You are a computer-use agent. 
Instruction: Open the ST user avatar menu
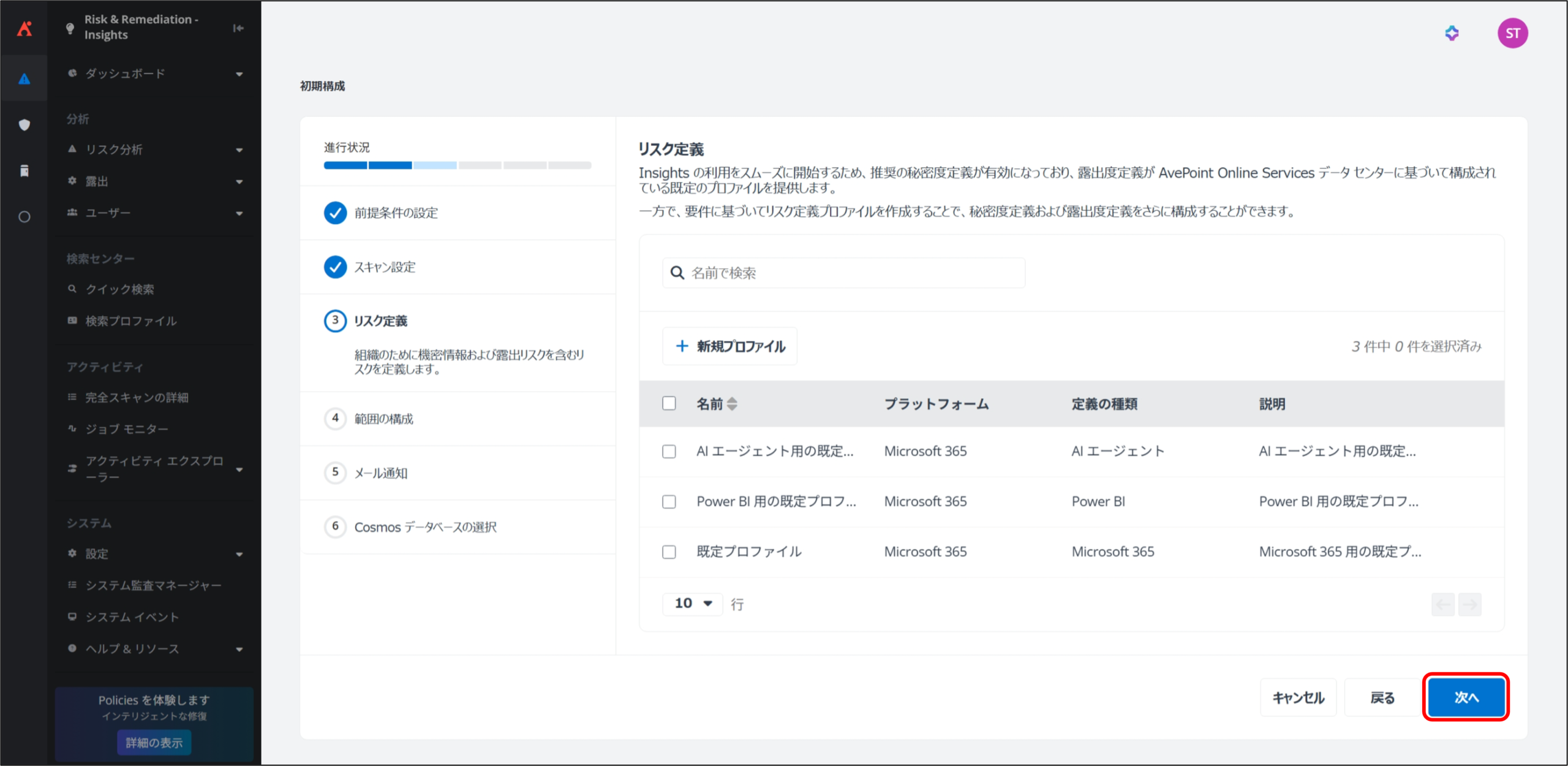(1512, 33)
